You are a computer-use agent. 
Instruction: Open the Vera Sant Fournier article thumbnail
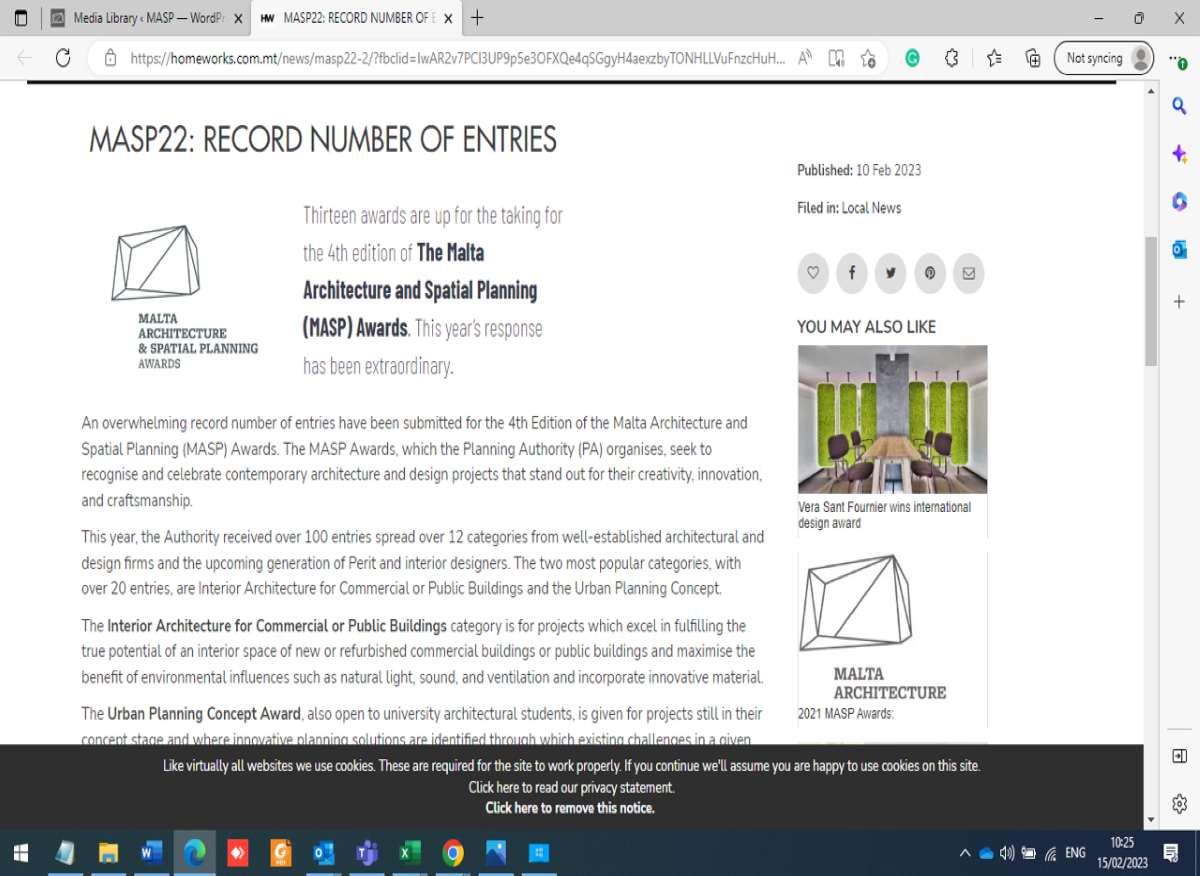click(892, 419)
